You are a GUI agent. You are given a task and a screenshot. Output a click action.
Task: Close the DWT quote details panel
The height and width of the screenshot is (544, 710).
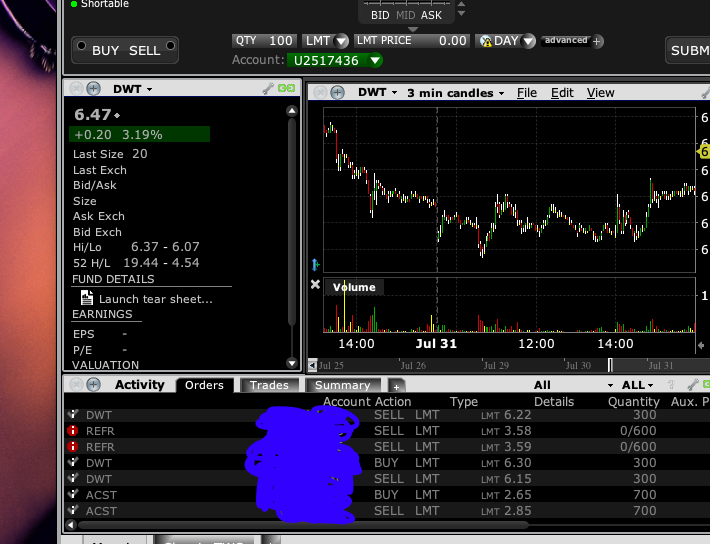click(76, 88)
